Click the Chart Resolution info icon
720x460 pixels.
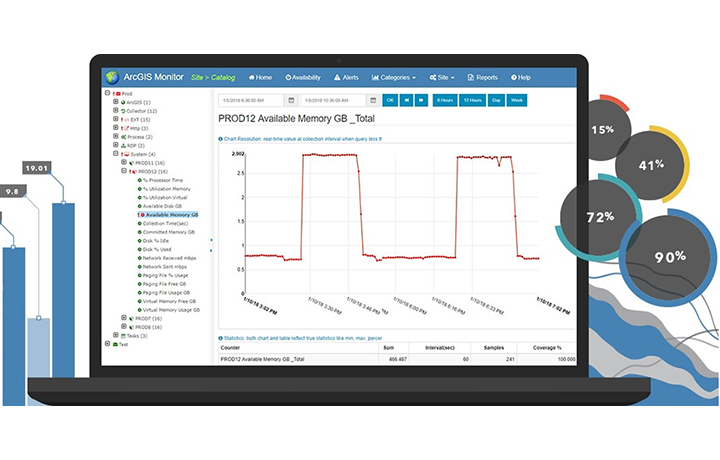(220, 139)
